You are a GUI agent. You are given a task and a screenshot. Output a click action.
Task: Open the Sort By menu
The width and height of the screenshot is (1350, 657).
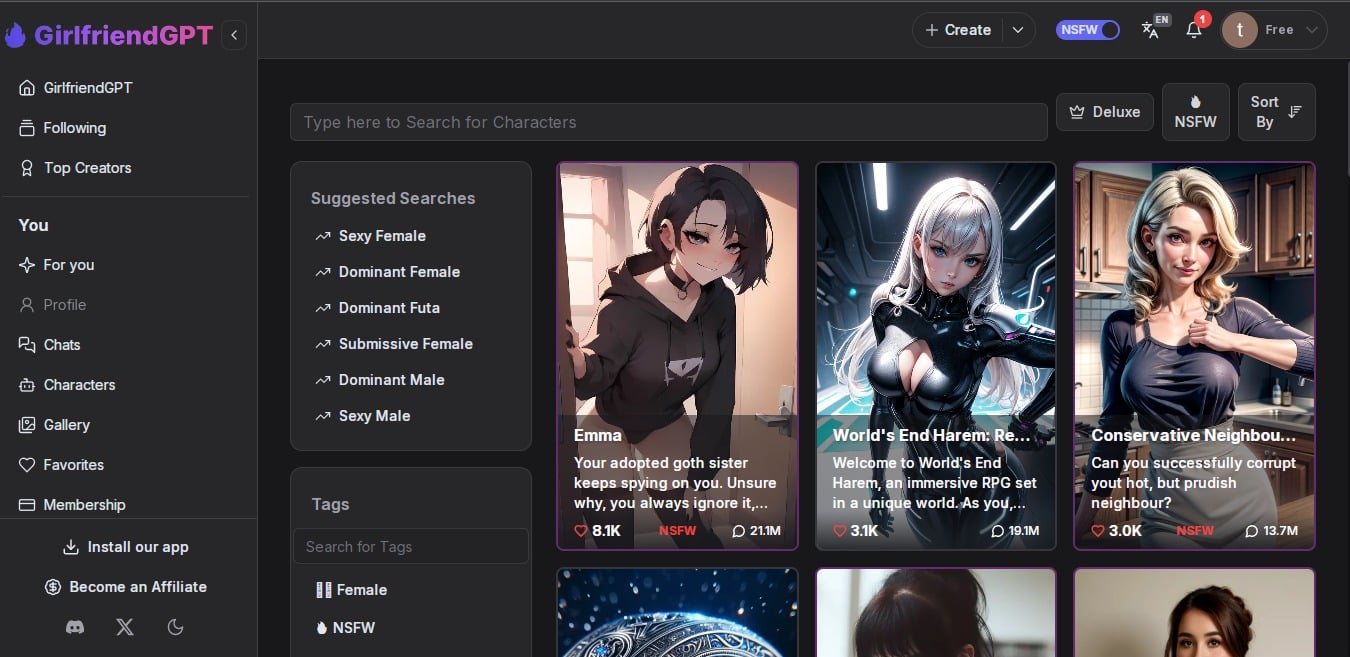[1277, 112]
